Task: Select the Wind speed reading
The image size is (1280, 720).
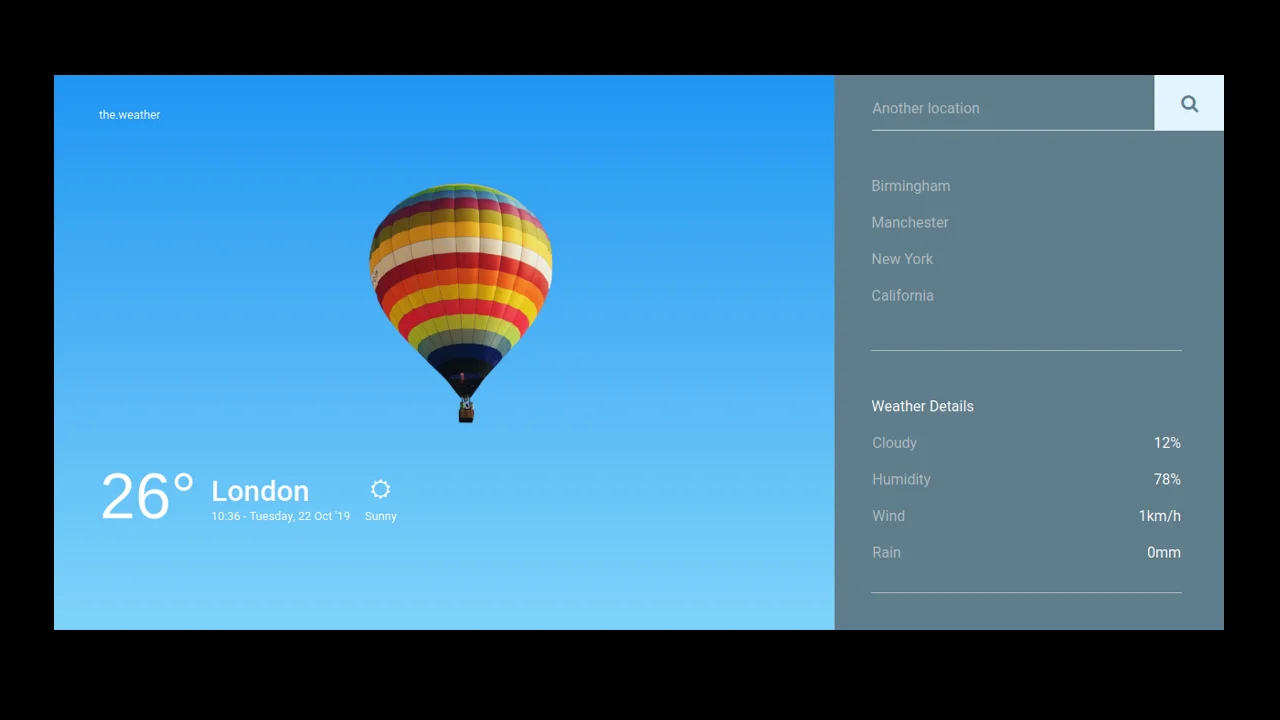Action: (x=1159, y=515)
